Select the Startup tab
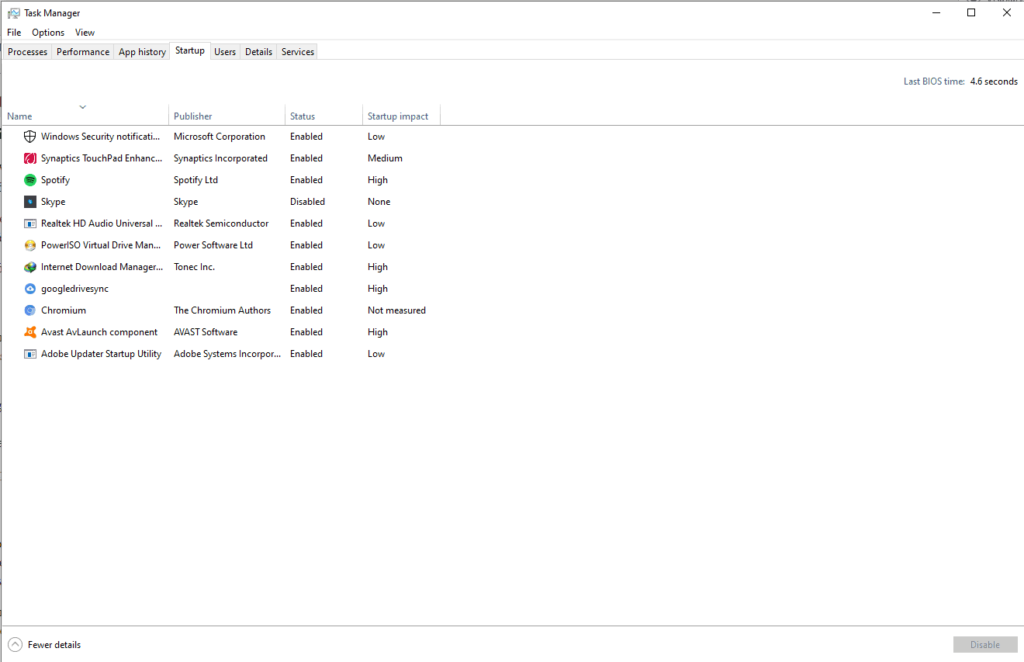 point(190,50)
